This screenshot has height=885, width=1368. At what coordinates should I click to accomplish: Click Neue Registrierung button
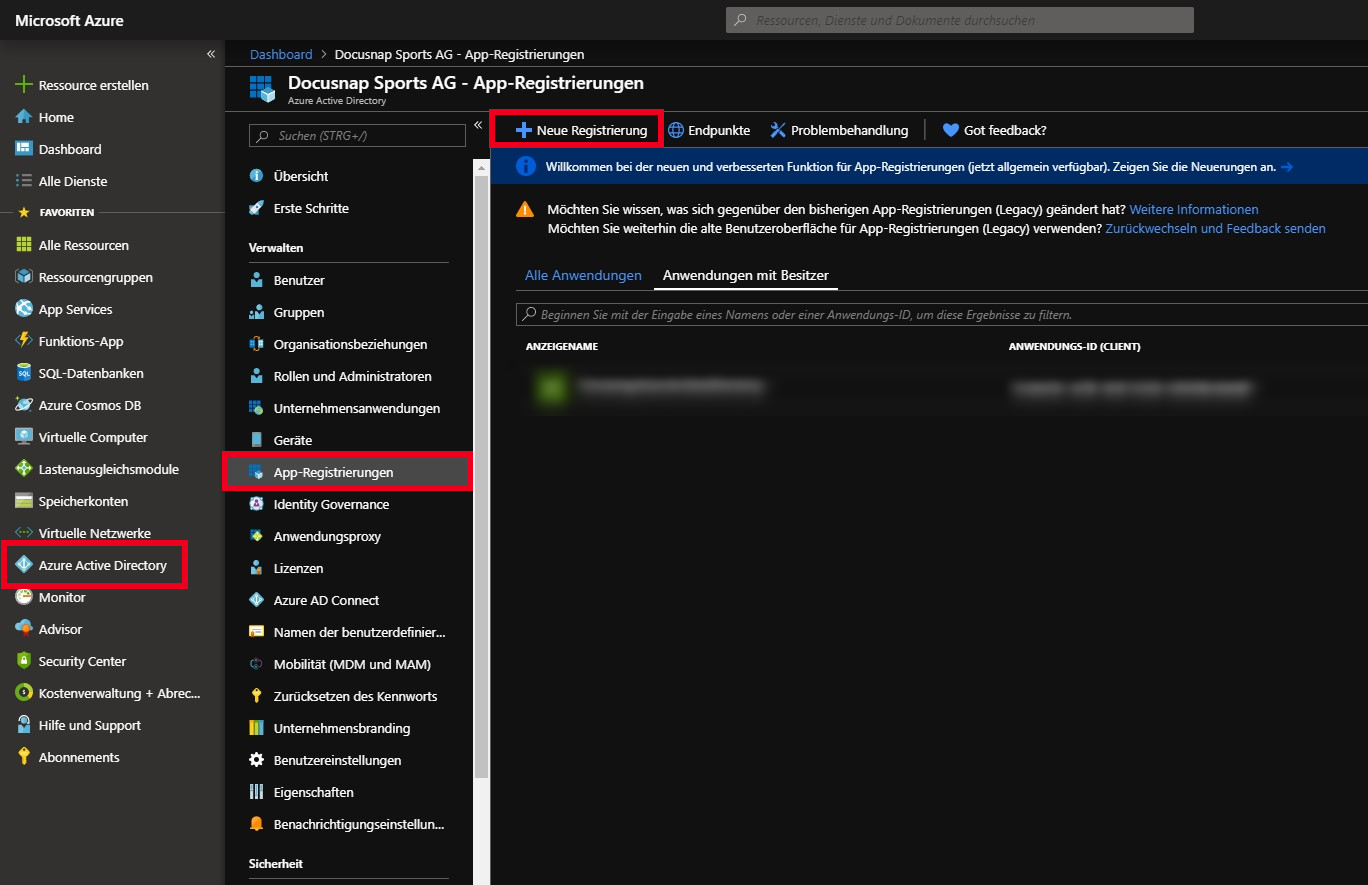pos(580,130)
